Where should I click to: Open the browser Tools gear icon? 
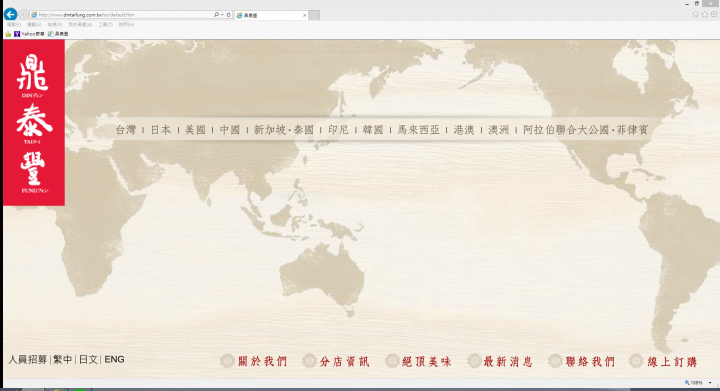coord(714,15)
